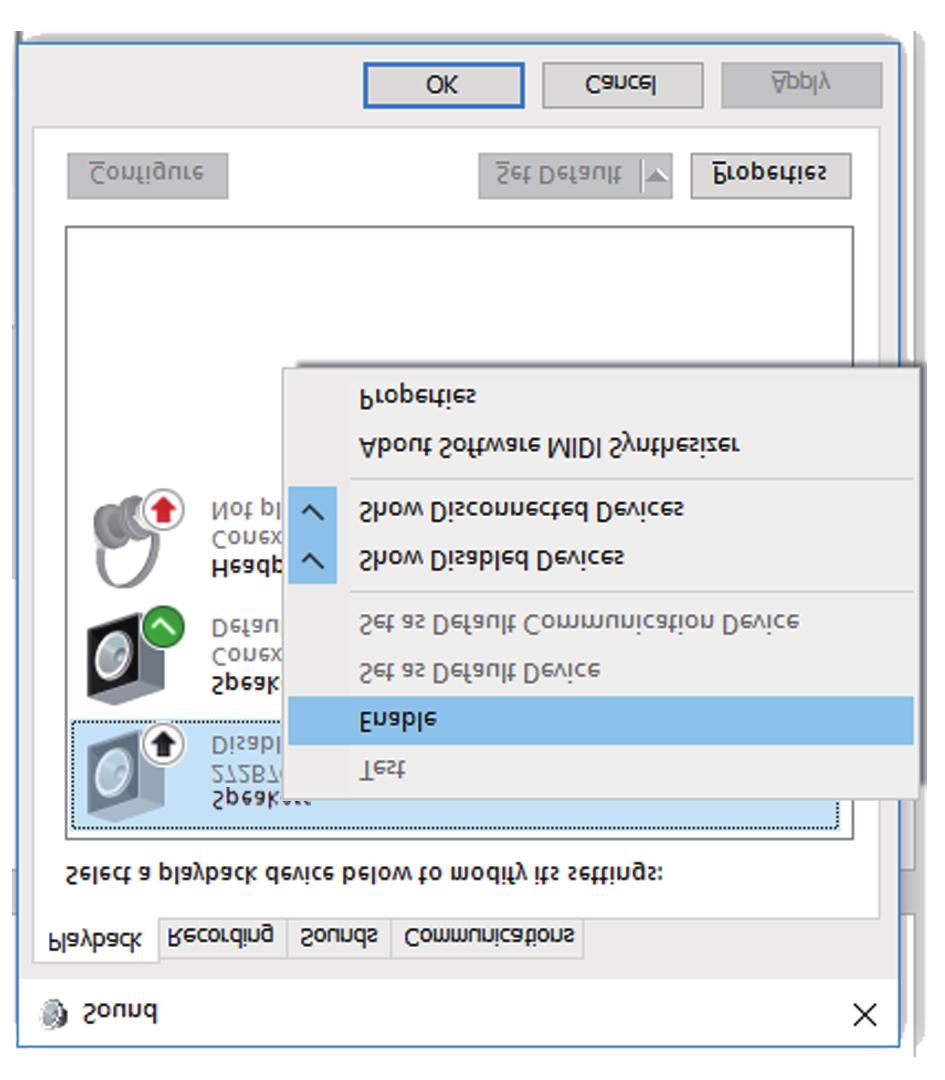Select About Software MIDI Synthesizer

click(x=601, y=446)
